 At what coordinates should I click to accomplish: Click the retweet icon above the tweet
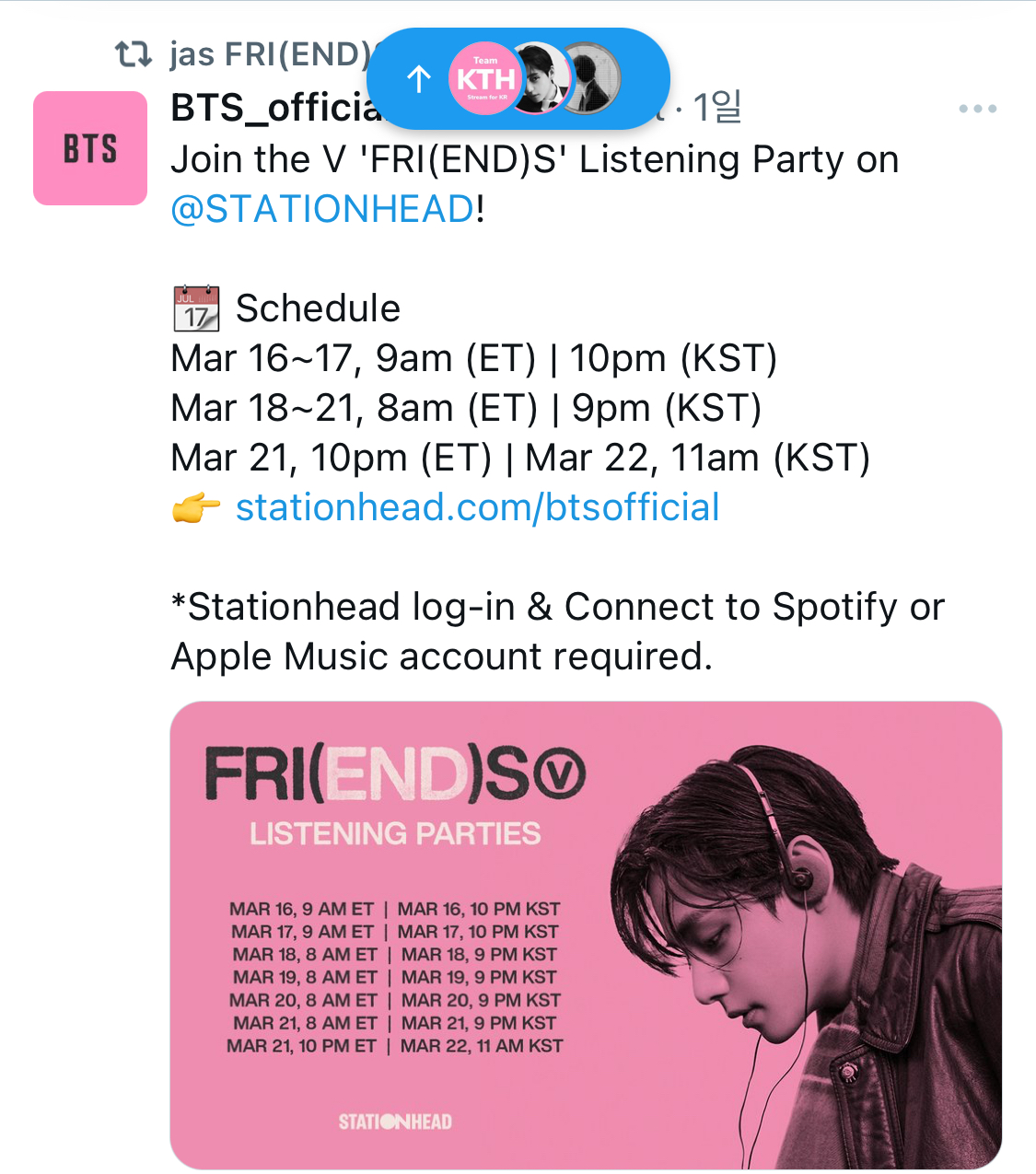click(x=134, y=55)
